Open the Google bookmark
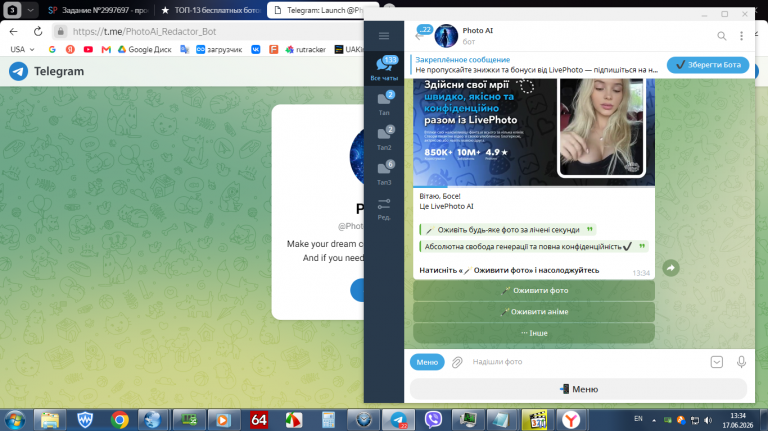This screenshot has height=431, width=768. [x=52, y=49]
